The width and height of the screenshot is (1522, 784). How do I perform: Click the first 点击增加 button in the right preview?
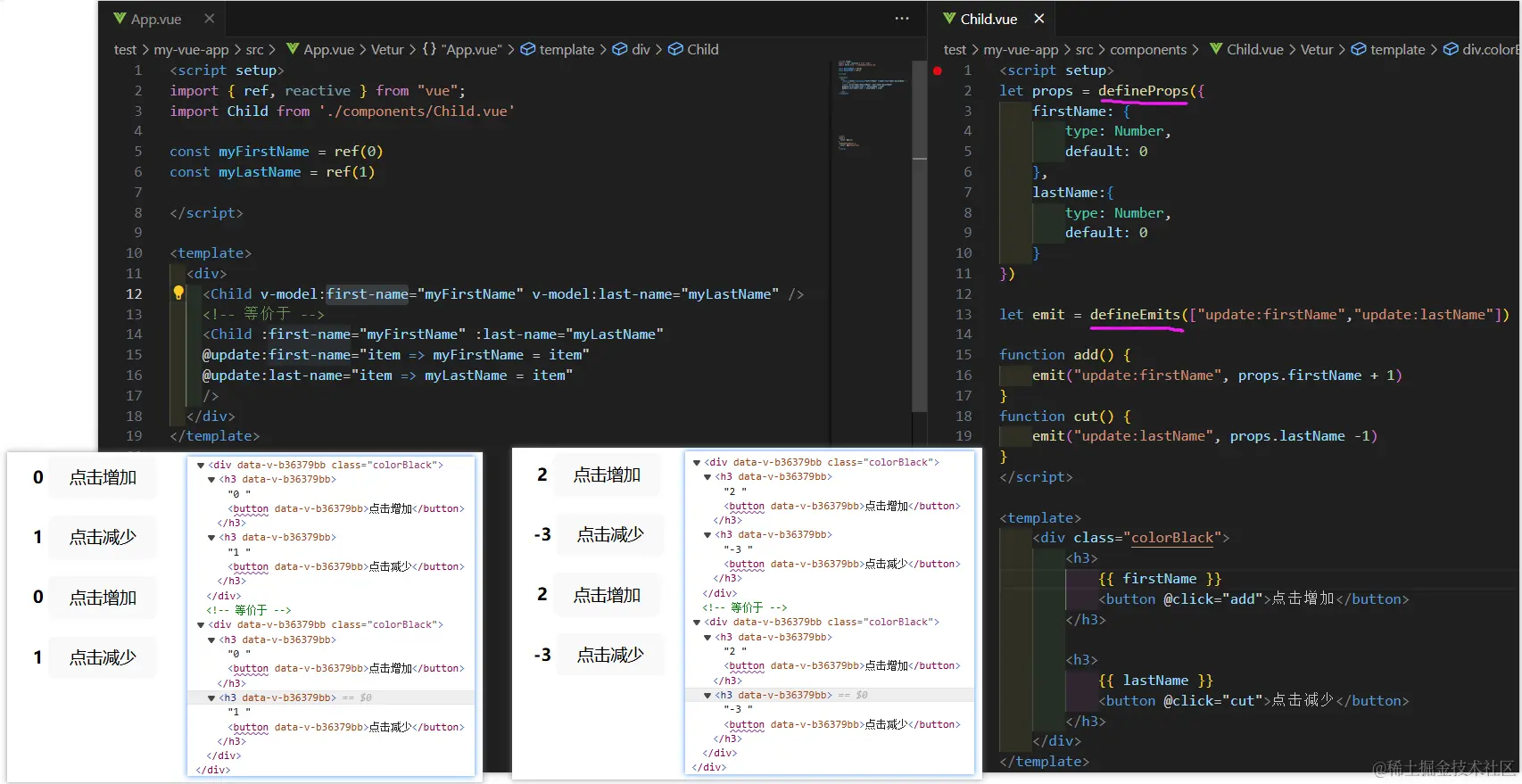point(607,475)
